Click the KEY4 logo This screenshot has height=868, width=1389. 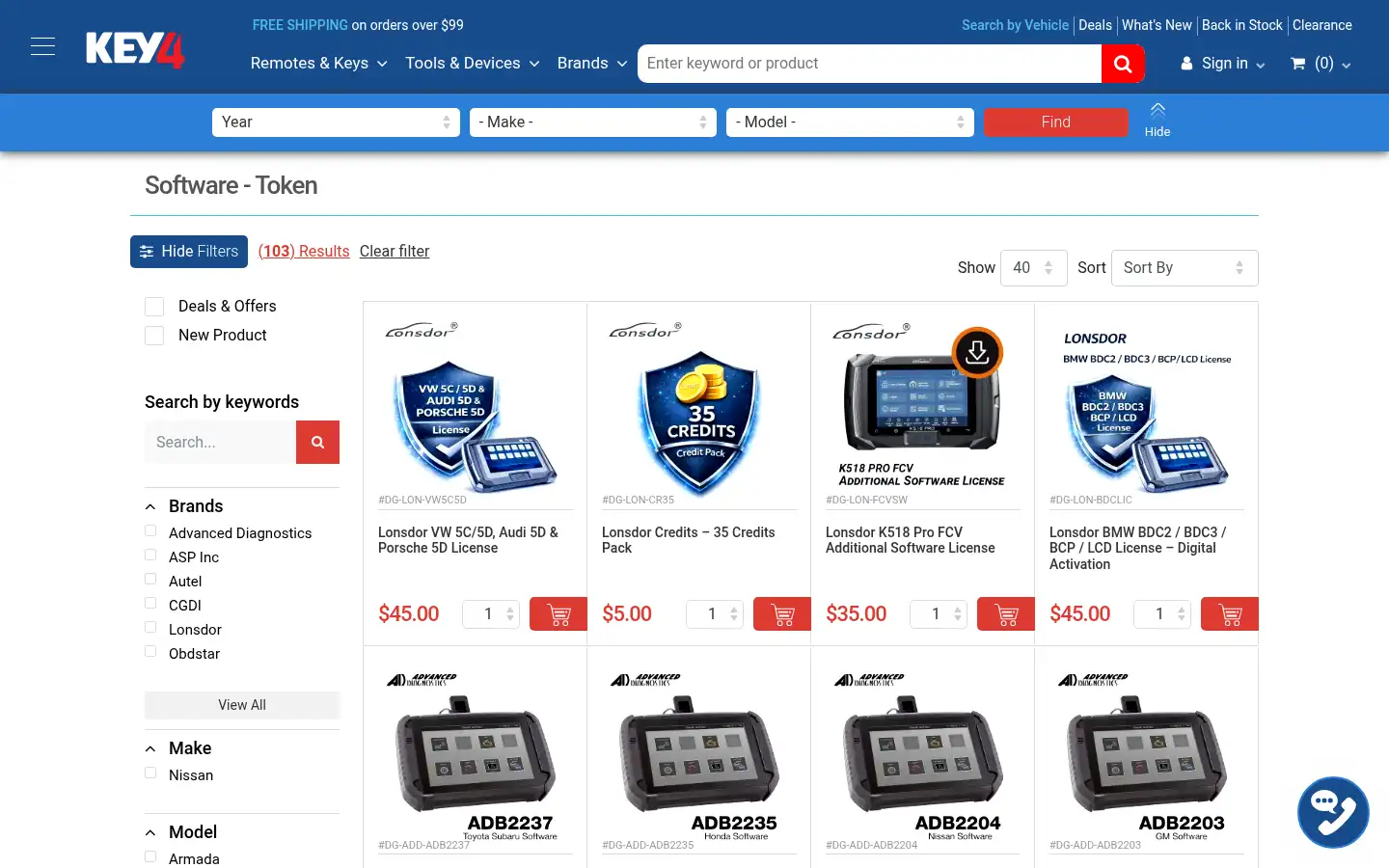pyautogui.click(x=135, y=50)
